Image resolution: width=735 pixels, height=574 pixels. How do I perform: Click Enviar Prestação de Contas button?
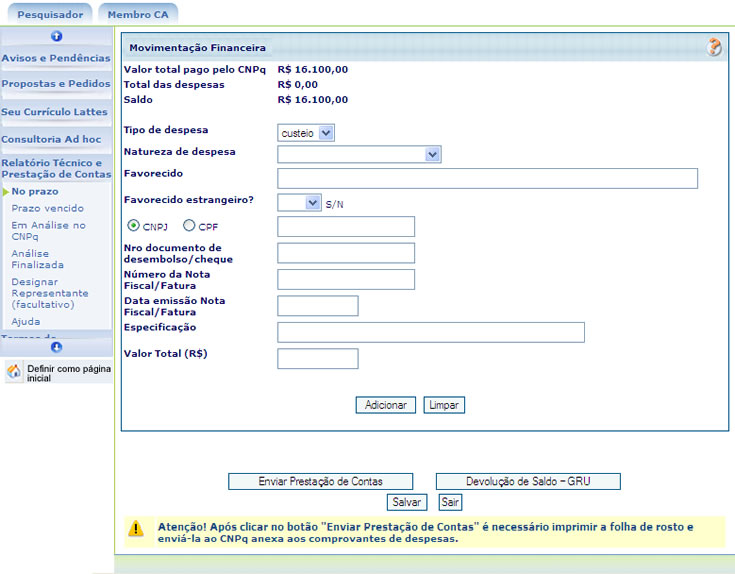click(320, 481)
